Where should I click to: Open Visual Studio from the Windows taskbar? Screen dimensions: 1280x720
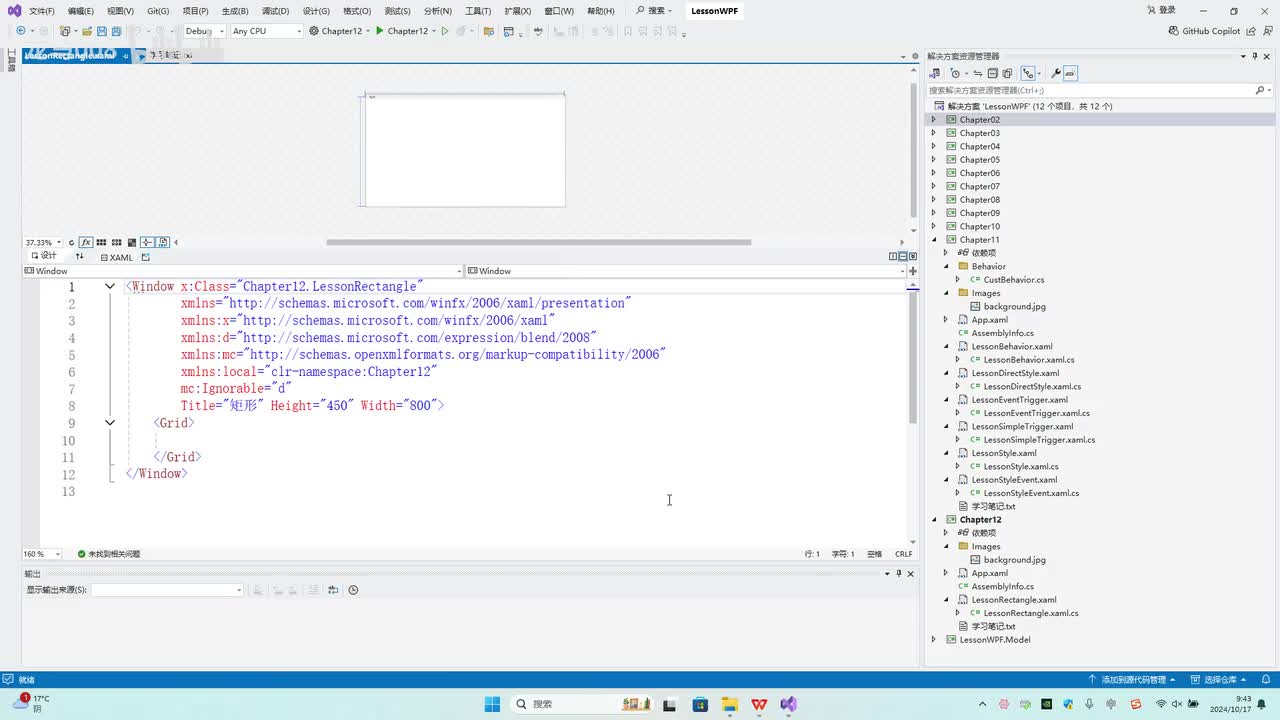tap(789, 704)
